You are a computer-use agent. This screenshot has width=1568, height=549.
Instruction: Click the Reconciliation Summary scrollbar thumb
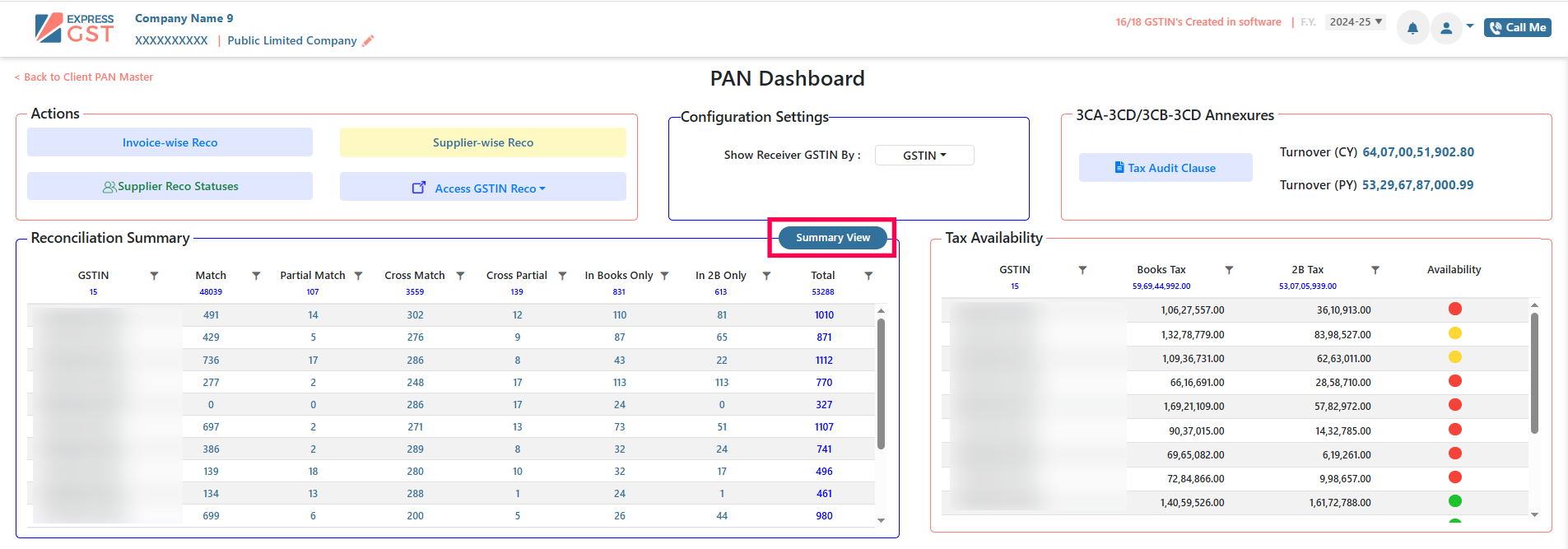click(881, 384)
